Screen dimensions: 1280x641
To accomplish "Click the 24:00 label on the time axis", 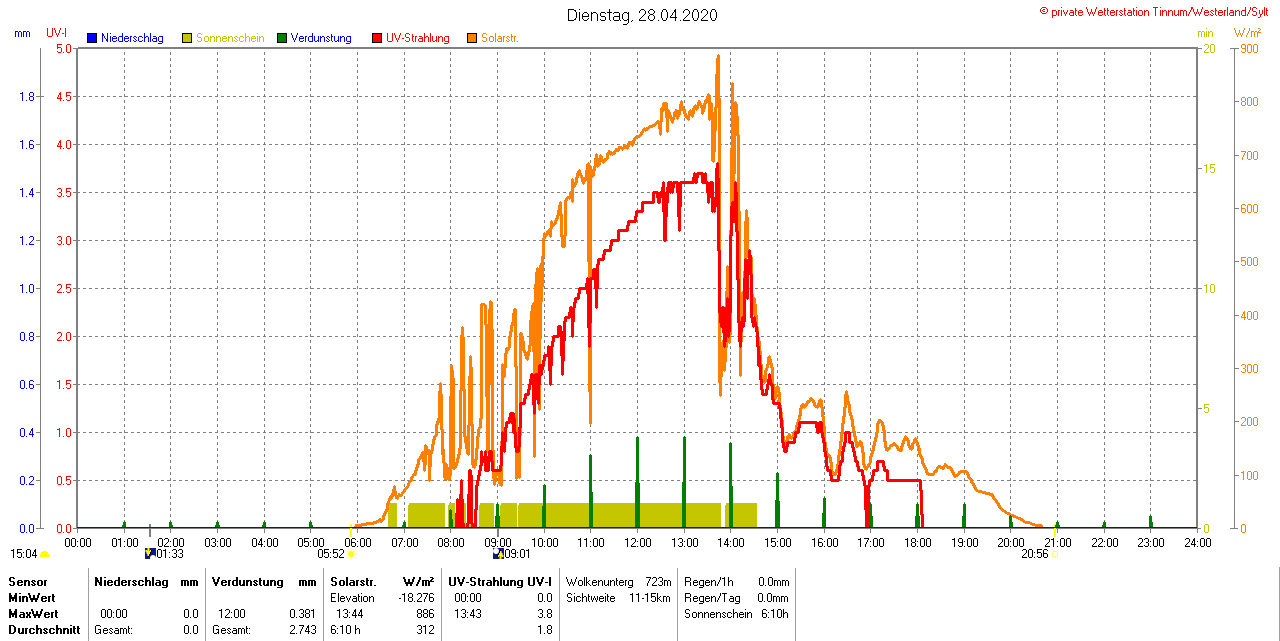I will click(1197, 542).
